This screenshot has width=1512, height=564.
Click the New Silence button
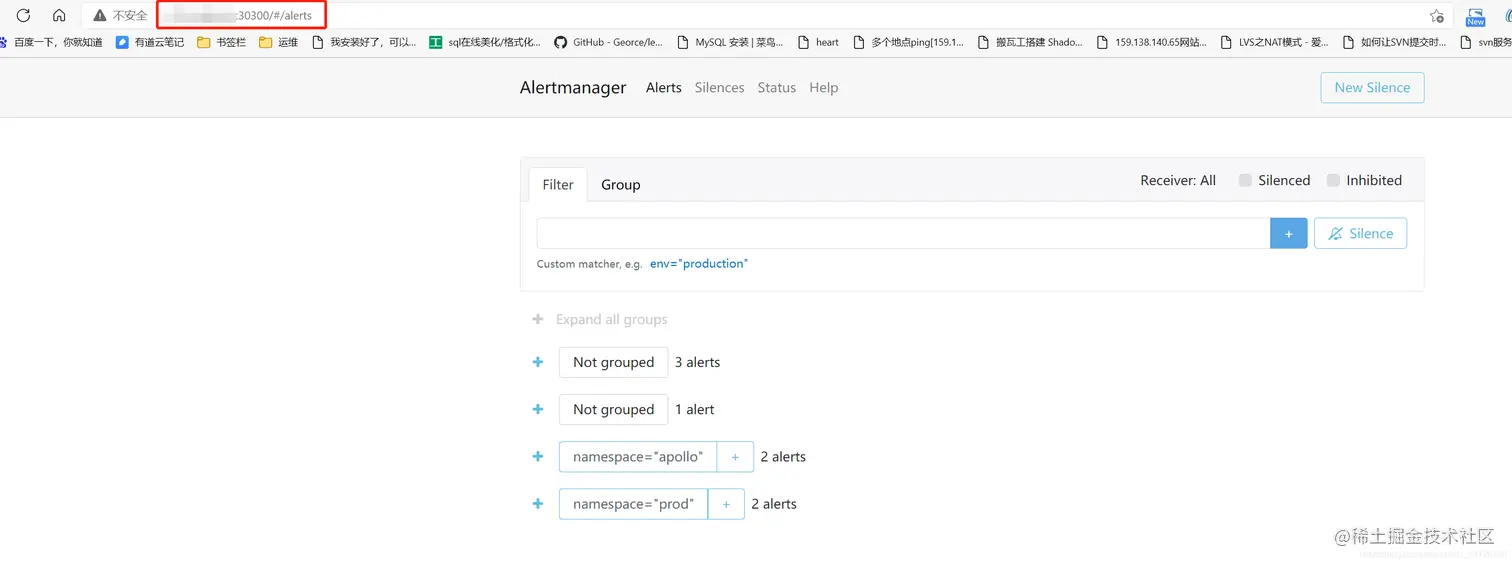1372,88
